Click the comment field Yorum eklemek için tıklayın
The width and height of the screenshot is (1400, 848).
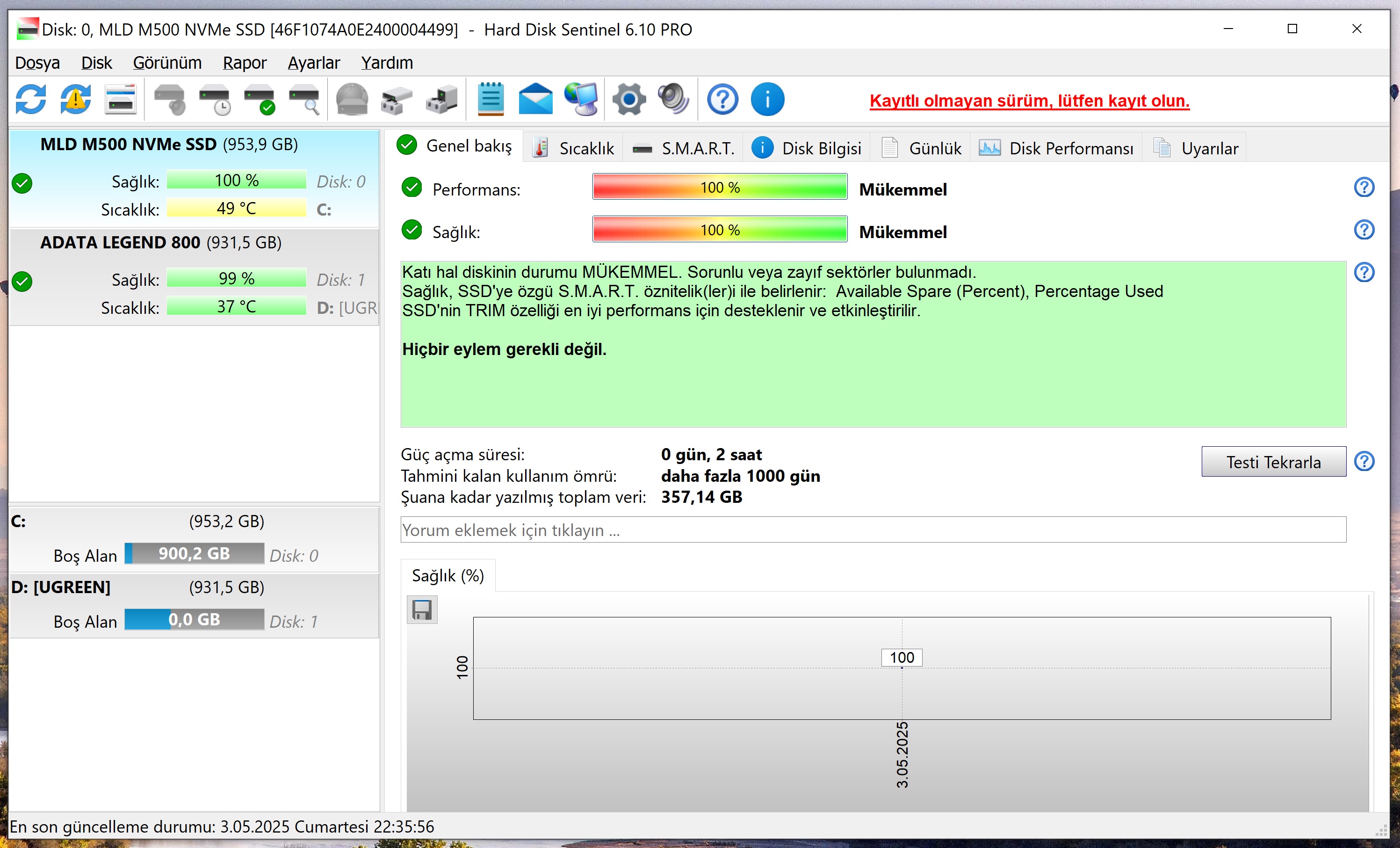point(873,529)
